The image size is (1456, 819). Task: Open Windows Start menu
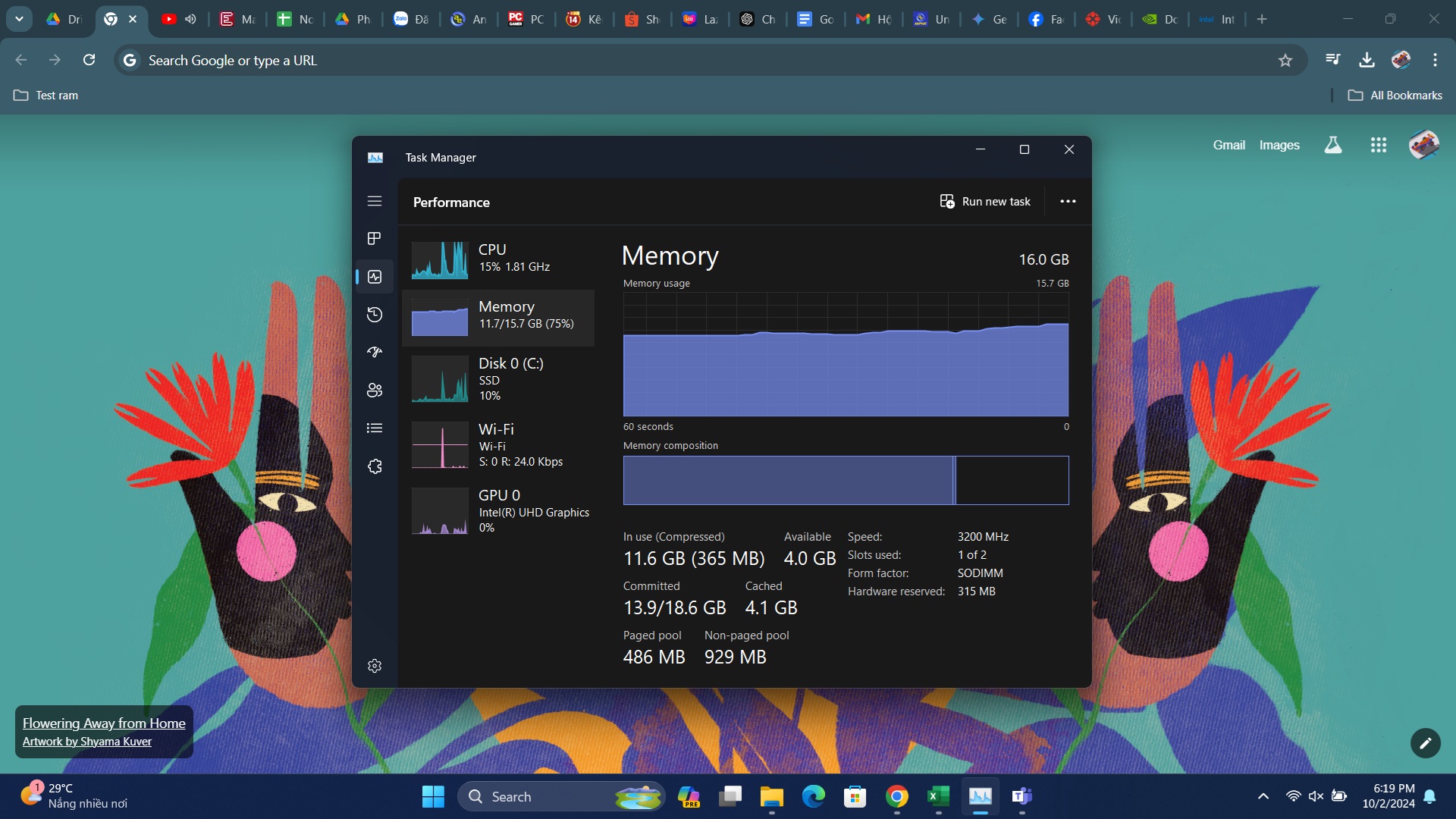click(x=433, y=796)
